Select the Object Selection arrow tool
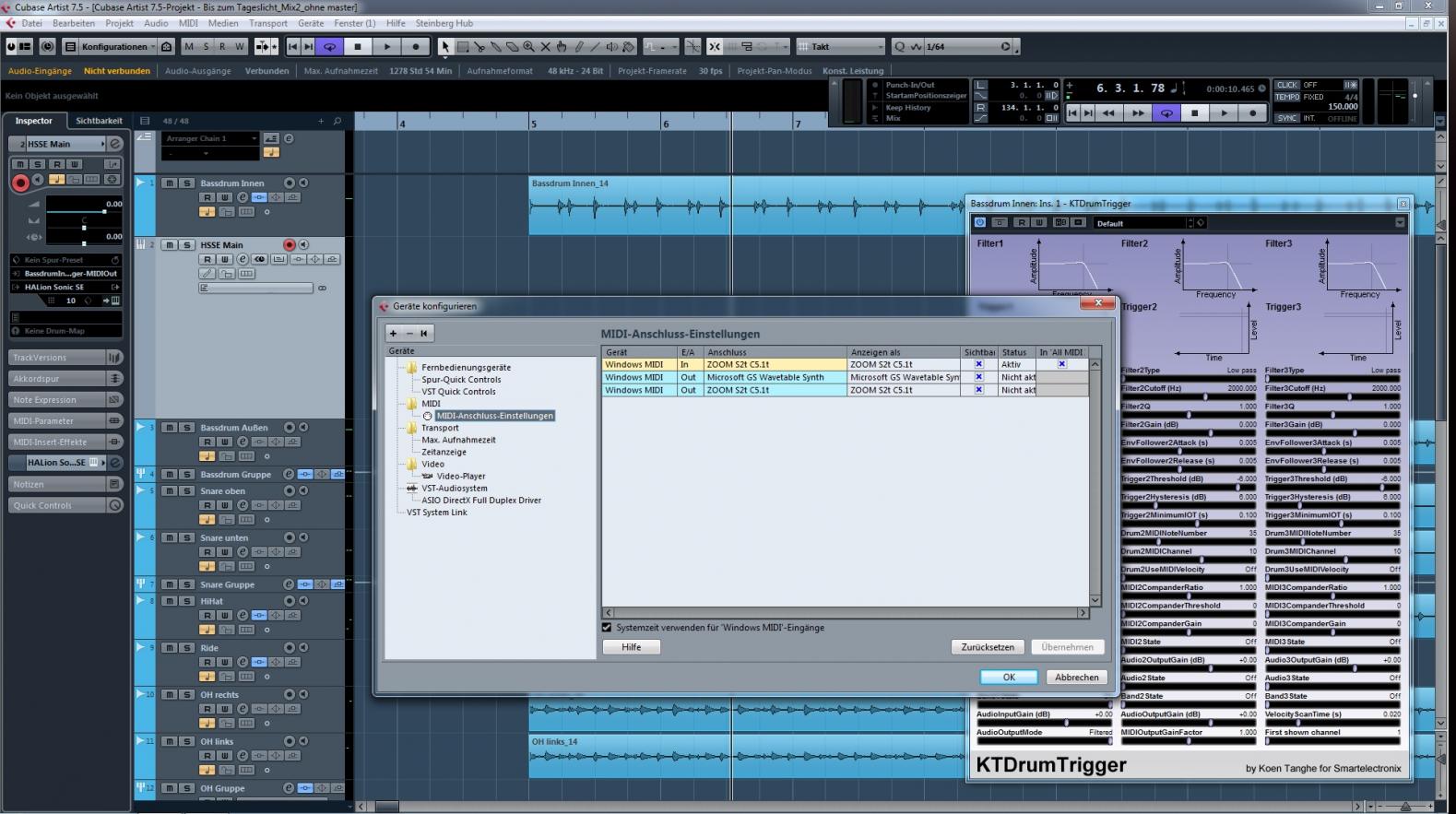The height and width of the screenshot is (814, 1456). tap(445, 47)
